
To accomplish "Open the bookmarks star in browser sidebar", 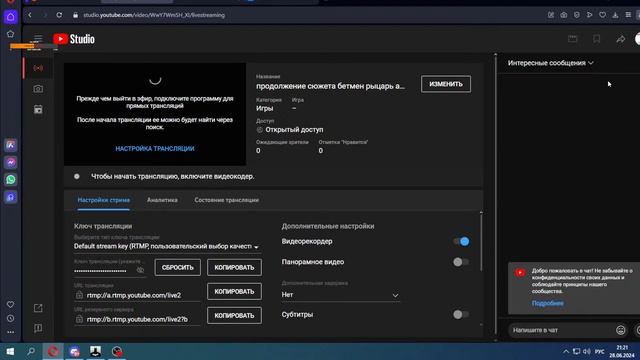I will coord(11,34).
